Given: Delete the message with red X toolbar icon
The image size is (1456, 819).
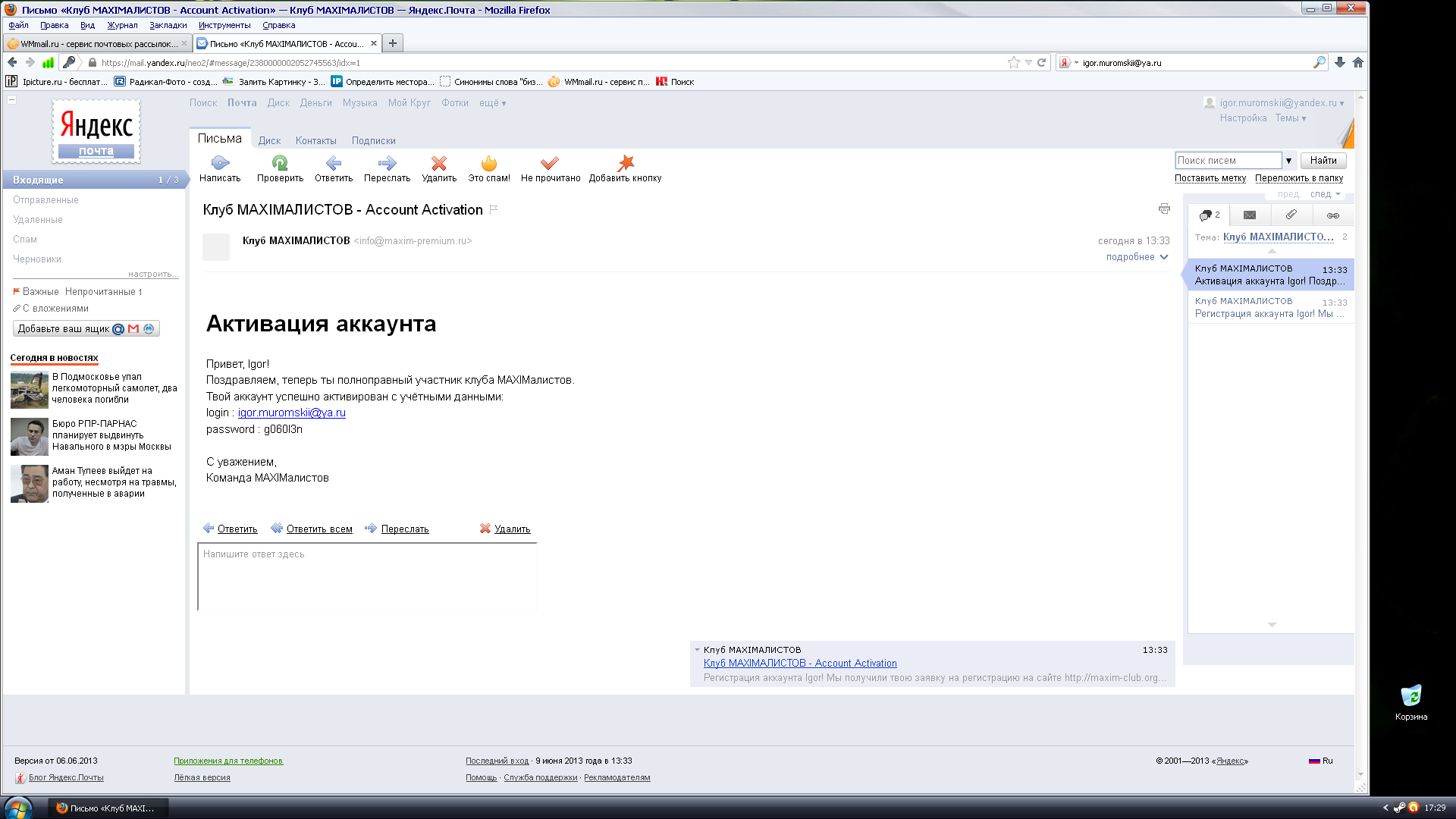Looking at the screenshot, I should click(x=439, y=163).
